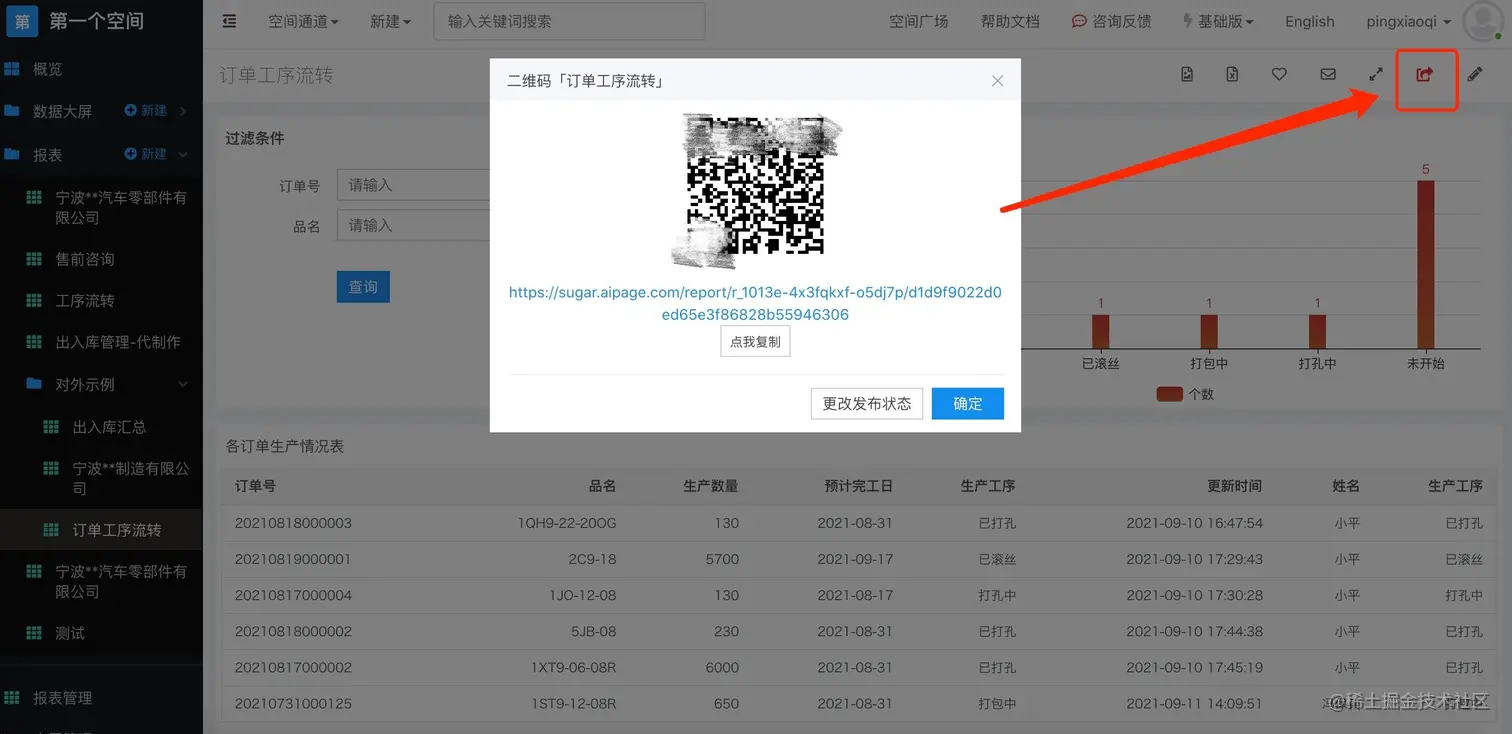Click order number 20210731000125 cell
Viewport: 1512px width, 734px height.
[x=293, y=703]
